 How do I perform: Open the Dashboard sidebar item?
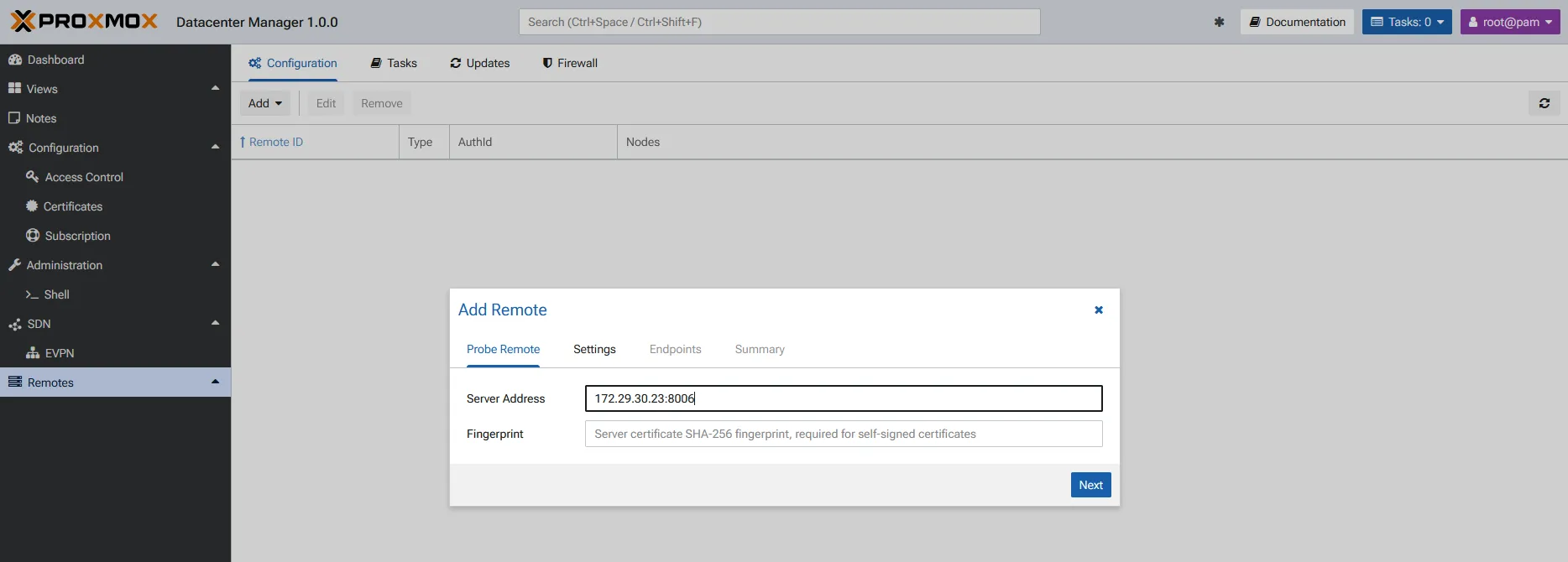(55, 60)
